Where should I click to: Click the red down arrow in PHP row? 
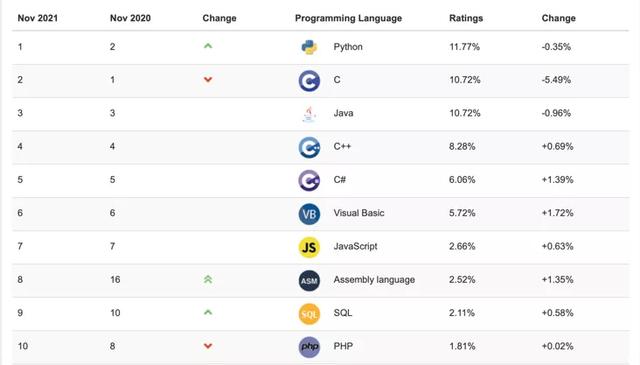click(208, 346)
